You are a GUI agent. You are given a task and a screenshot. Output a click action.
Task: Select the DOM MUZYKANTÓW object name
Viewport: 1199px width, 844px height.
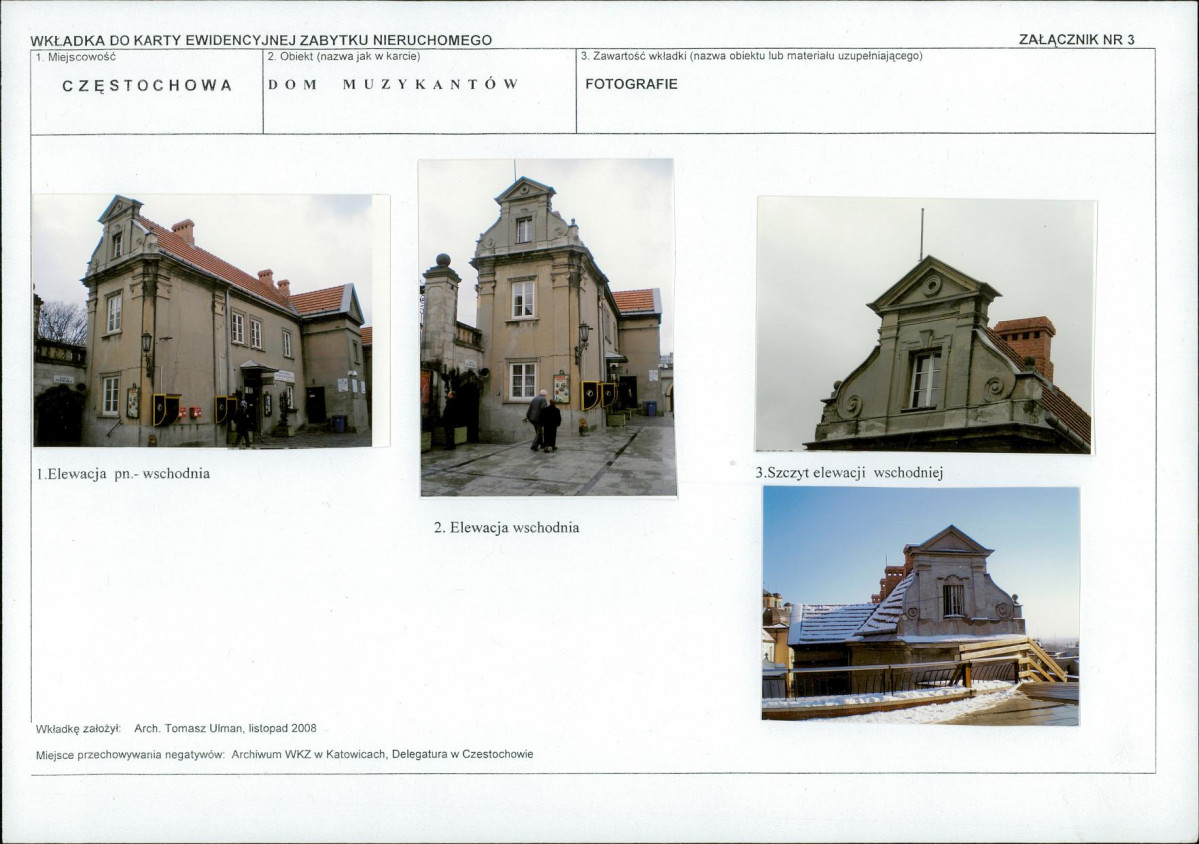[x=393, y=84]
